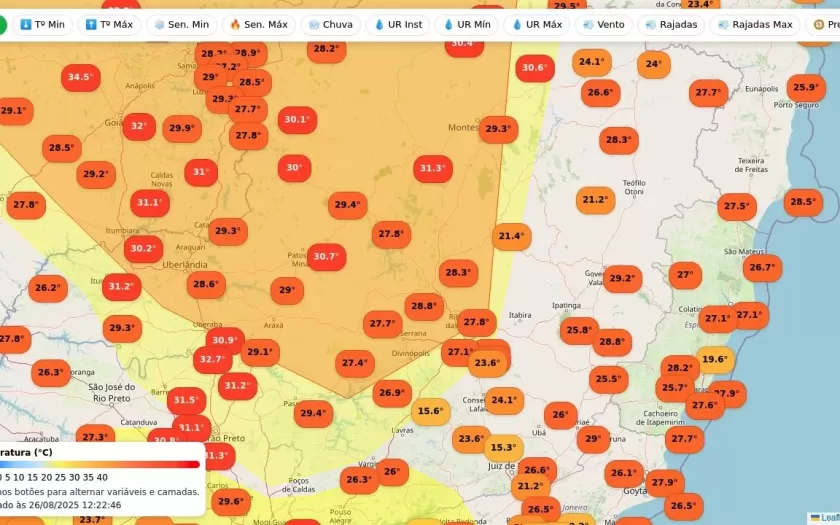Select the Rajadas wind gust button
The image size is (840, 525).
coord(671,24)
